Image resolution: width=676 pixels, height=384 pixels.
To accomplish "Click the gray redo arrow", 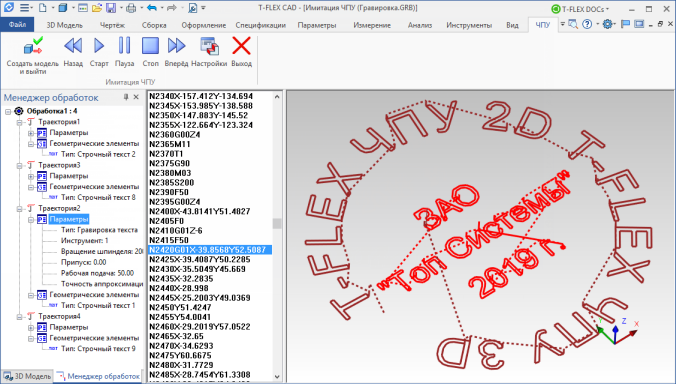I will 172,8.
